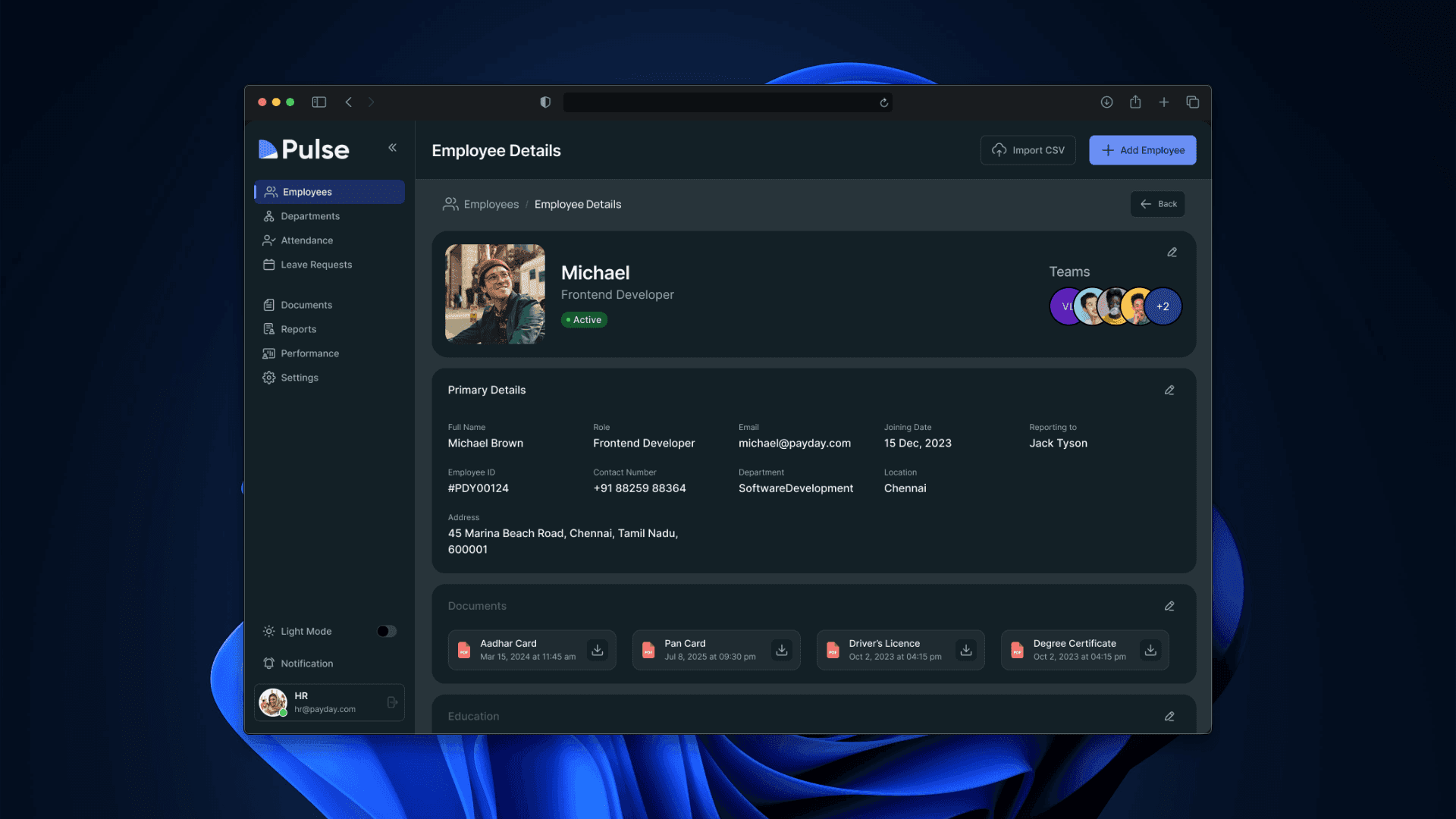Click the browser address bar
1456x819 pixels.
727,102
